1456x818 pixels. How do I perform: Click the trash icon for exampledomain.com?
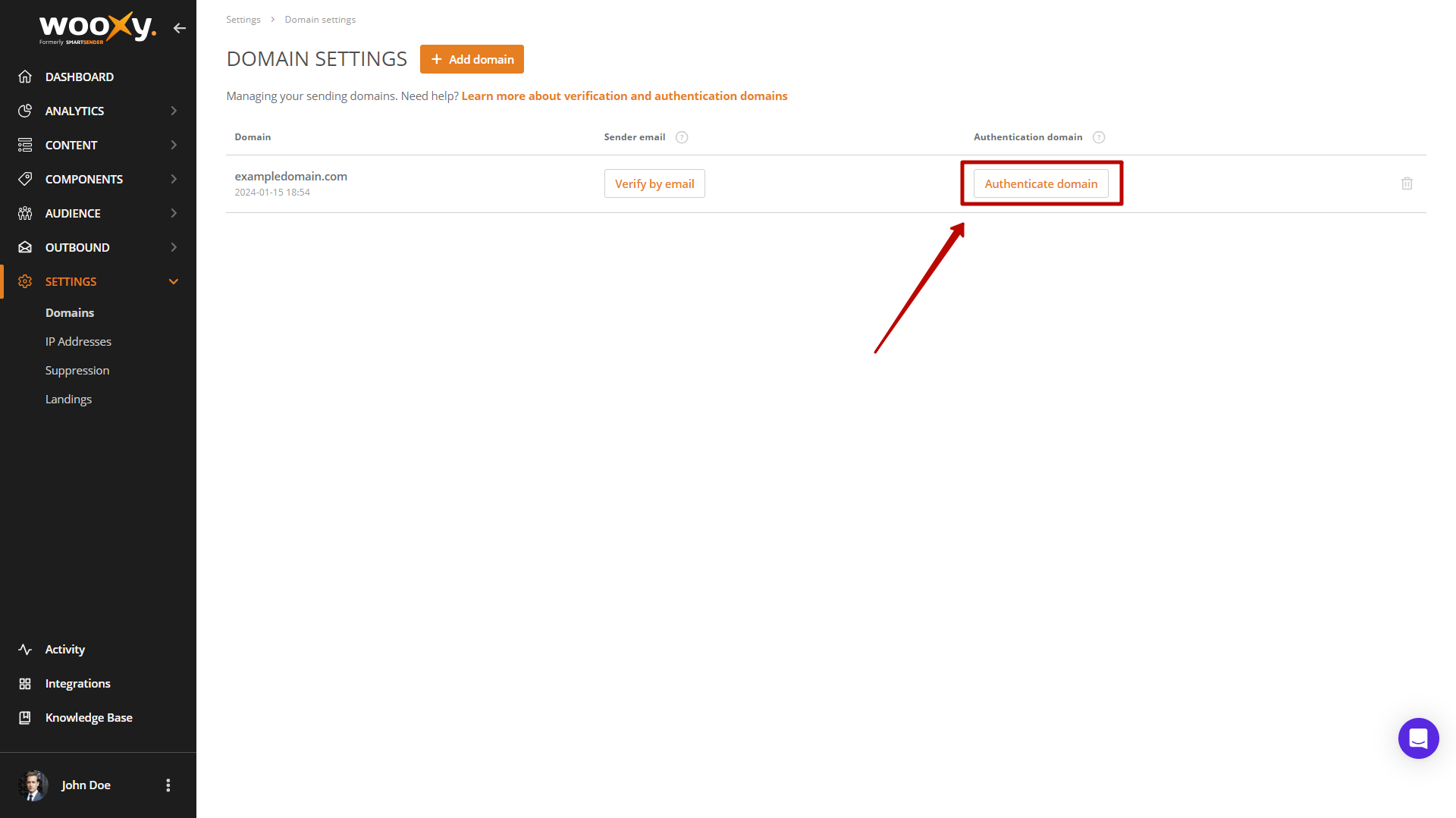(1407, 183)
